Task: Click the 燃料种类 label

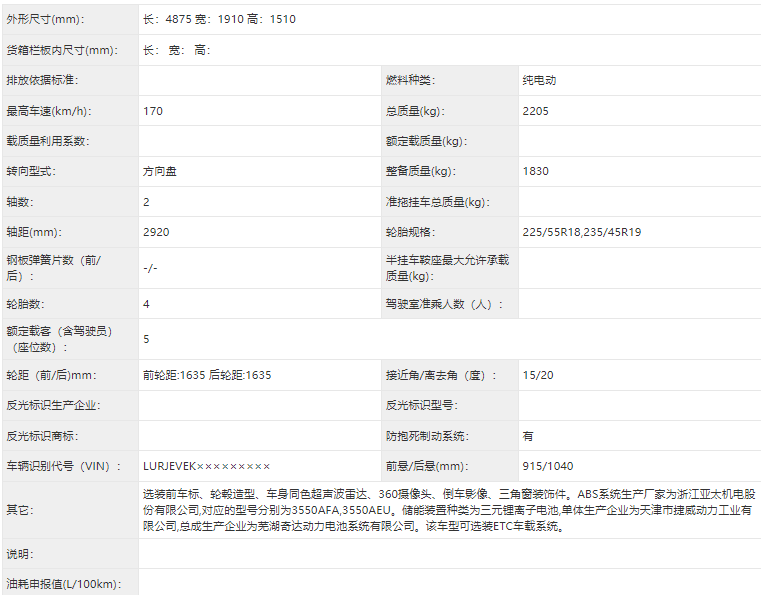Action: click(410, 80)
